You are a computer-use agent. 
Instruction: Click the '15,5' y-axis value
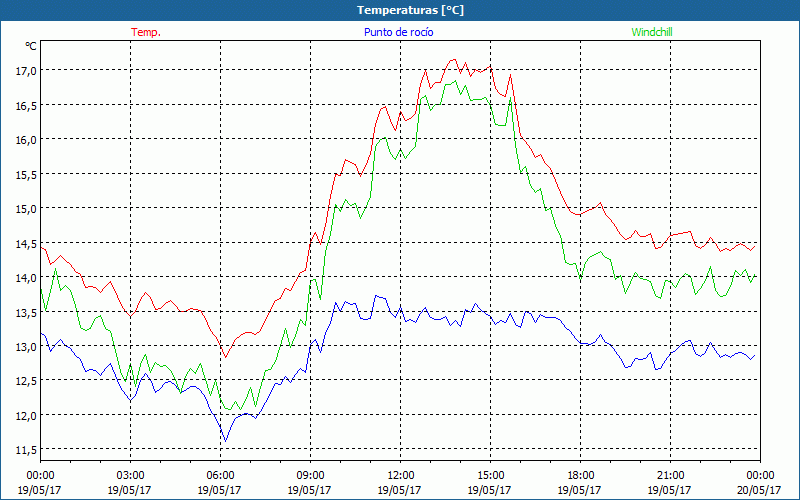click(26, 174)
